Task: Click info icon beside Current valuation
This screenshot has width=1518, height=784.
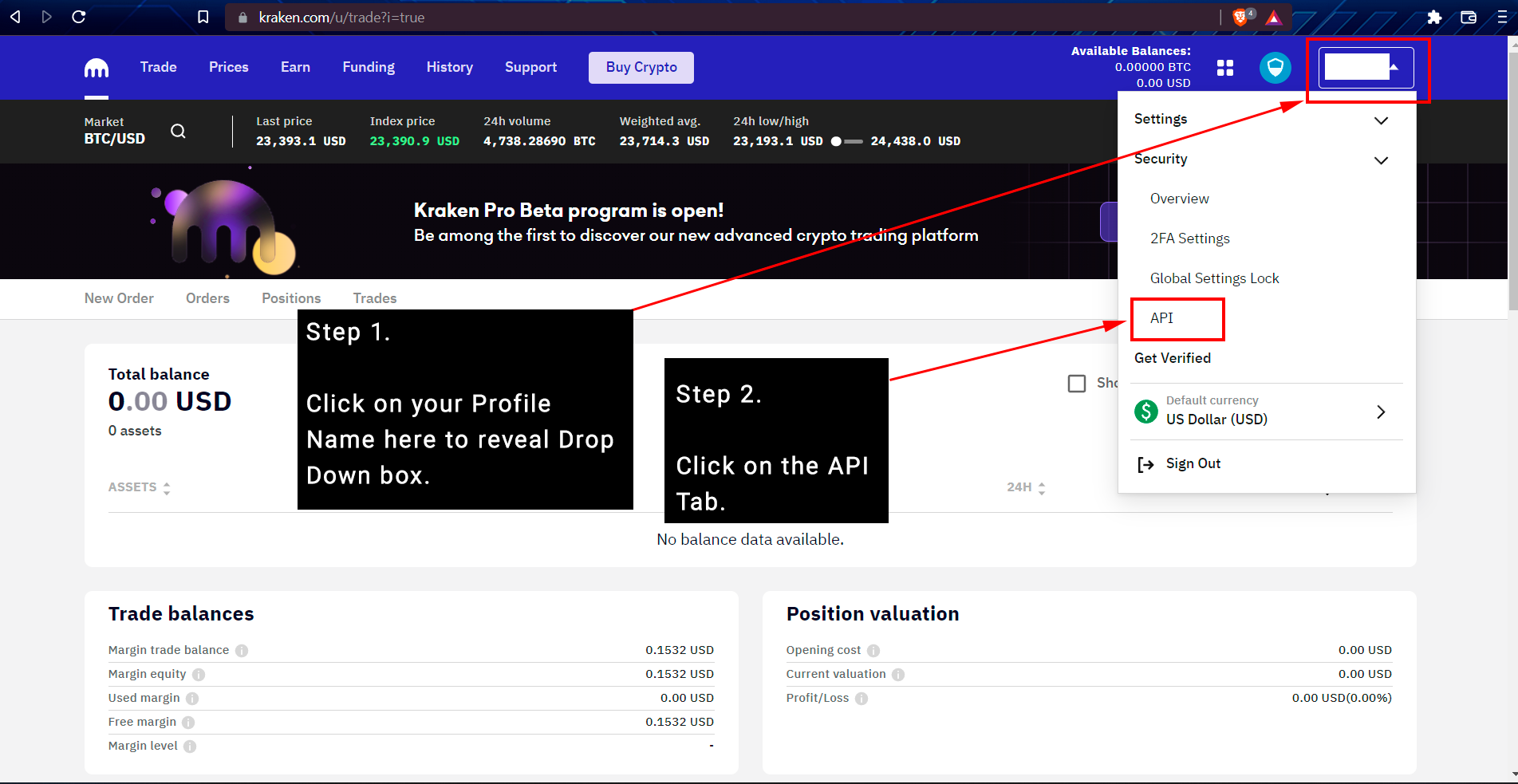Action: pos(898,675)
